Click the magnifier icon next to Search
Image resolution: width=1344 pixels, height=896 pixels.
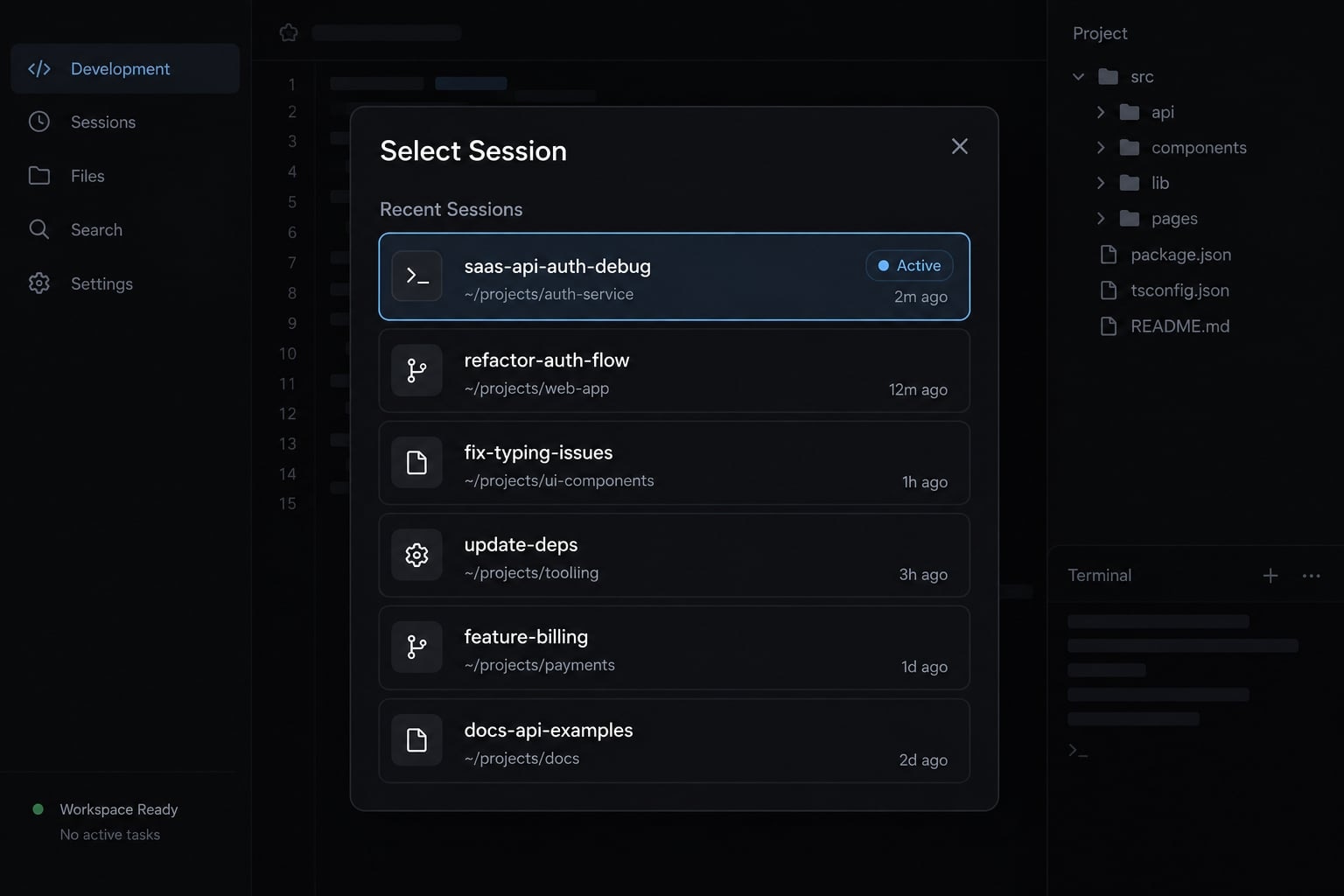[39, 229]
